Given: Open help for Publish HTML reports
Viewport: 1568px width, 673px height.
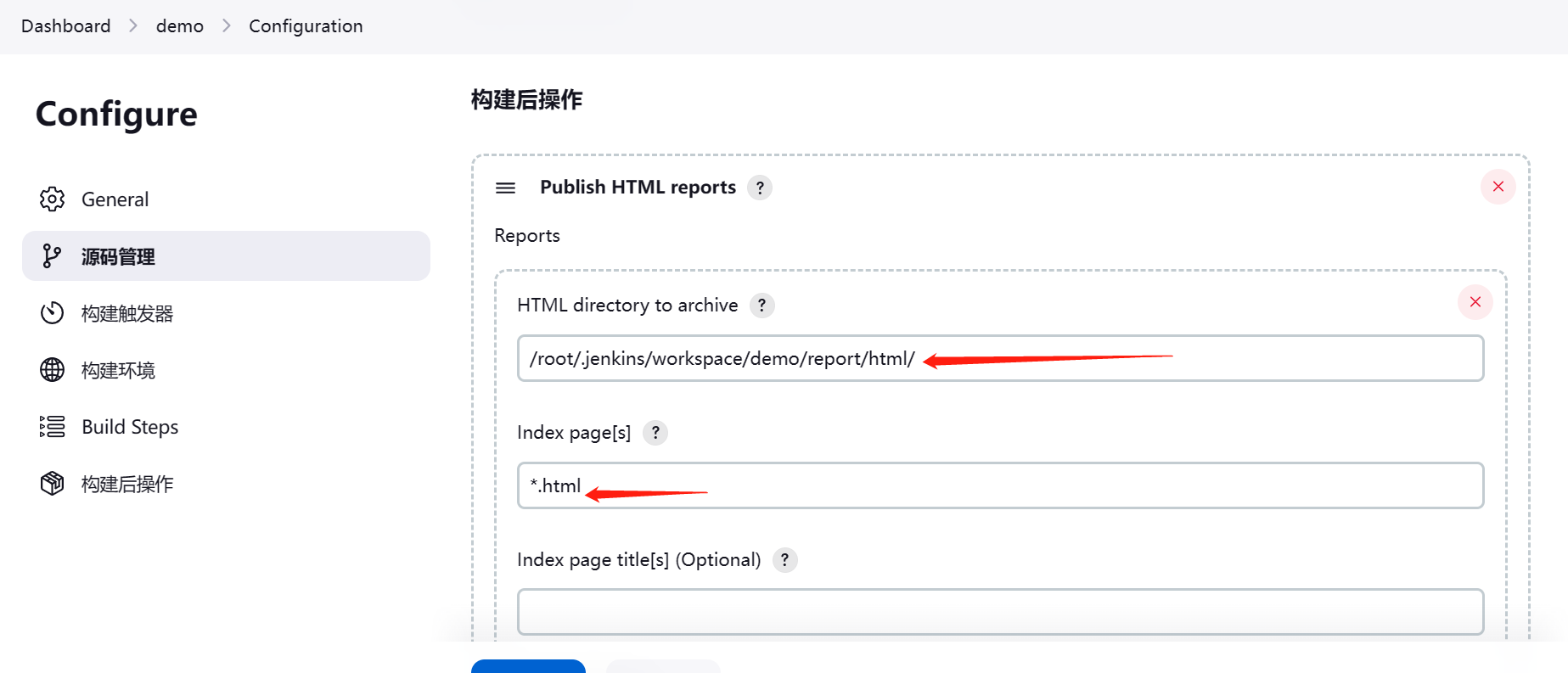Looking at the screenshot, I should tap(760, 188).
